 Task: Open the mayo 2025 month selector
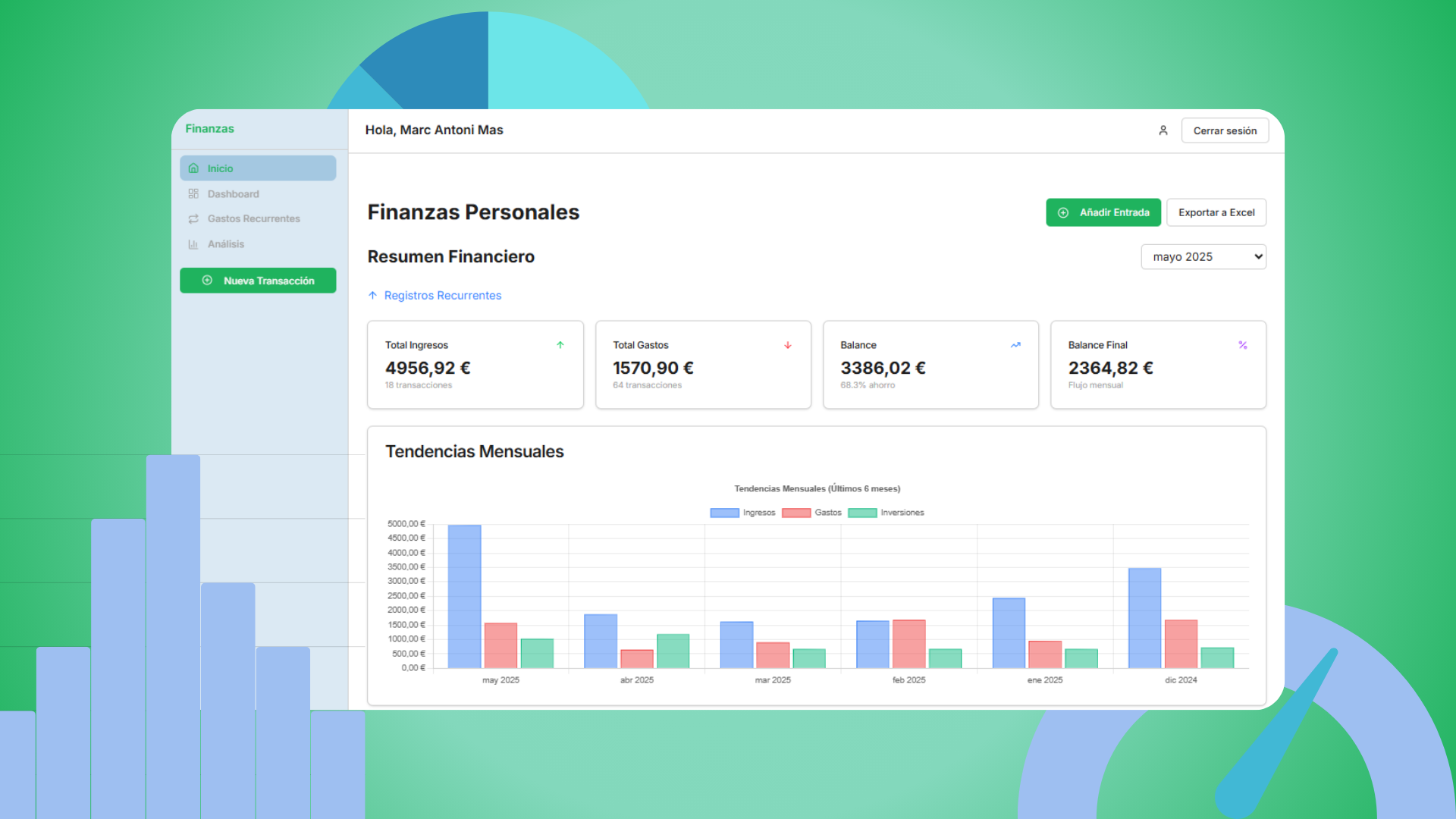tap(1203, 256)
